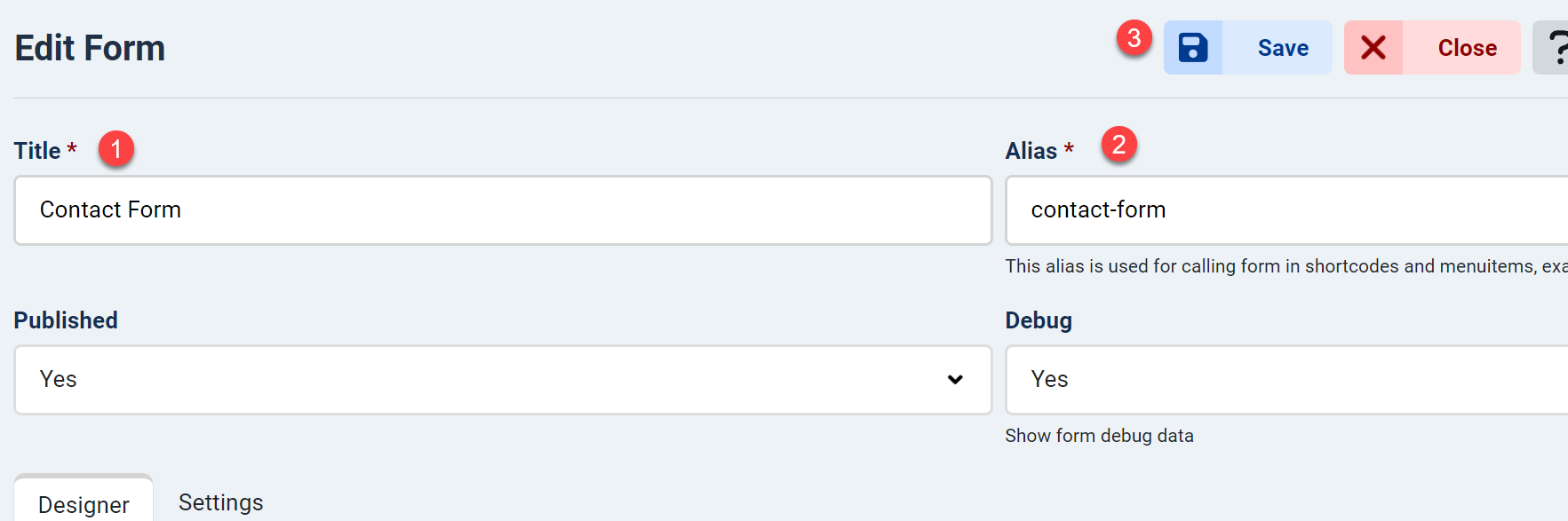Switch to the Settings tab

221,501
